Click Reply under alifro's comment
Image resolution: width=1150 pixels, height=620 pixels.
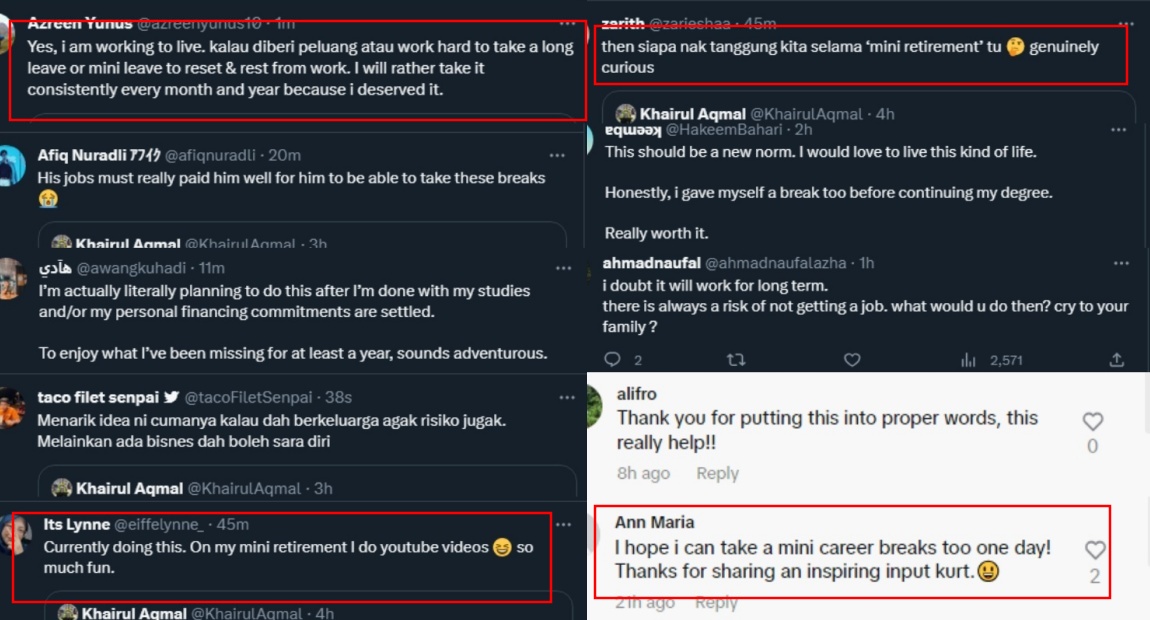pyautogui.click(x=717, y=473)
